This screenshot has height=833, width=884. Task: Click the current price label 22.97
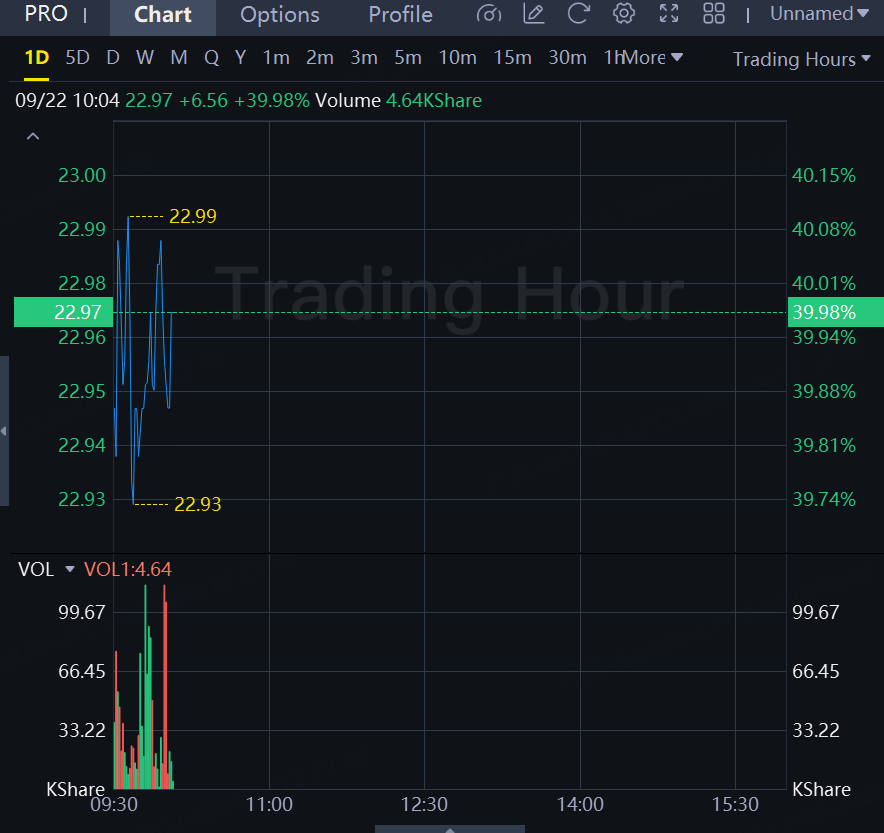pyautogui.click(x=64, y=312)
